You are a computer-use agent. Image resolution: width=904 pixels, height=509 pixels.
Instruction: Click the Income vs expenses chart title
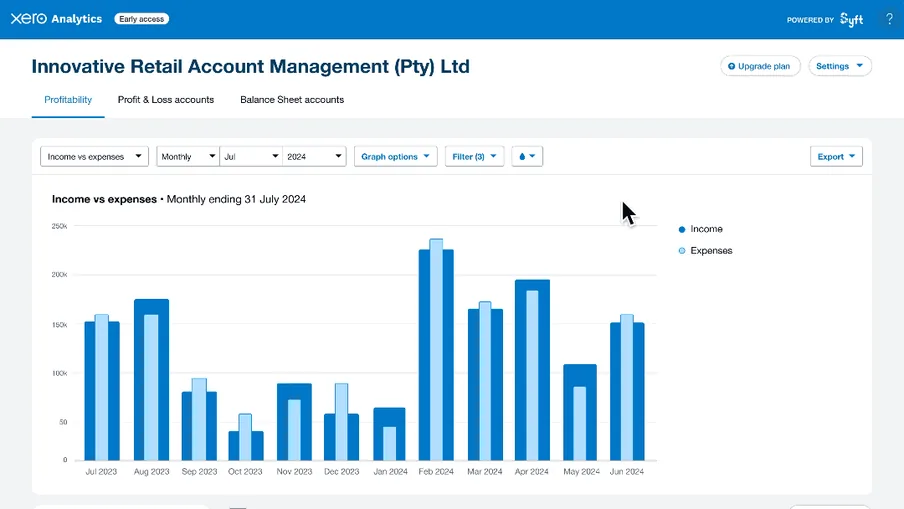104,199
